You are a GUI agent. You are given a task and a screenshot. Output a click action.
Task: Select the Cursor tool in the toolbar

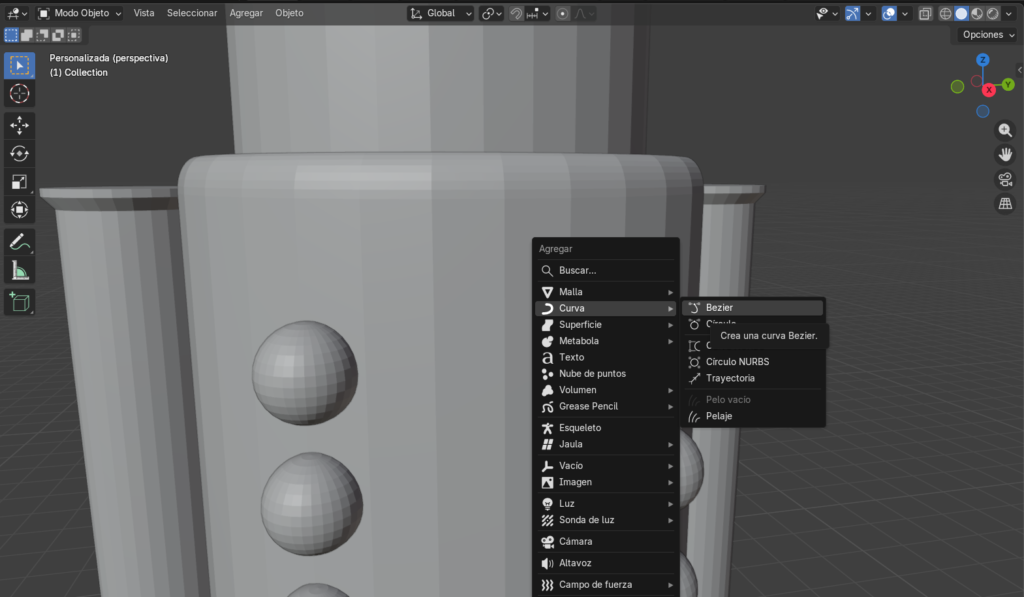click(19, 93)
